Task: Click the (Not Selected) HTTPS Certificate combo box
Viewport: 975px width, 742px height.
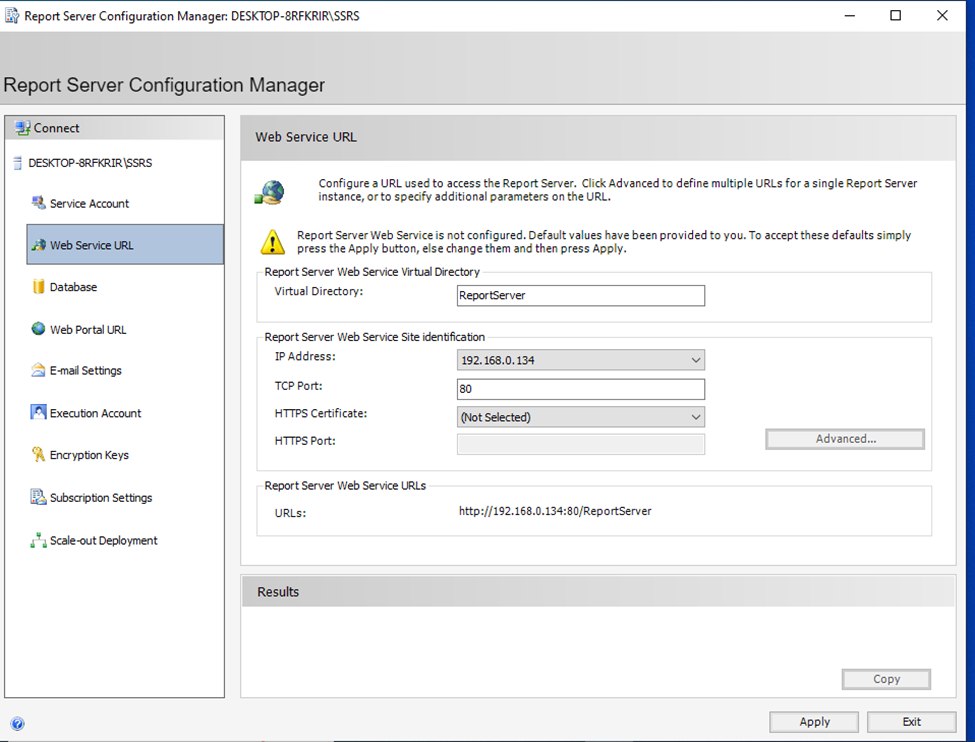Action: coord(581,417)
